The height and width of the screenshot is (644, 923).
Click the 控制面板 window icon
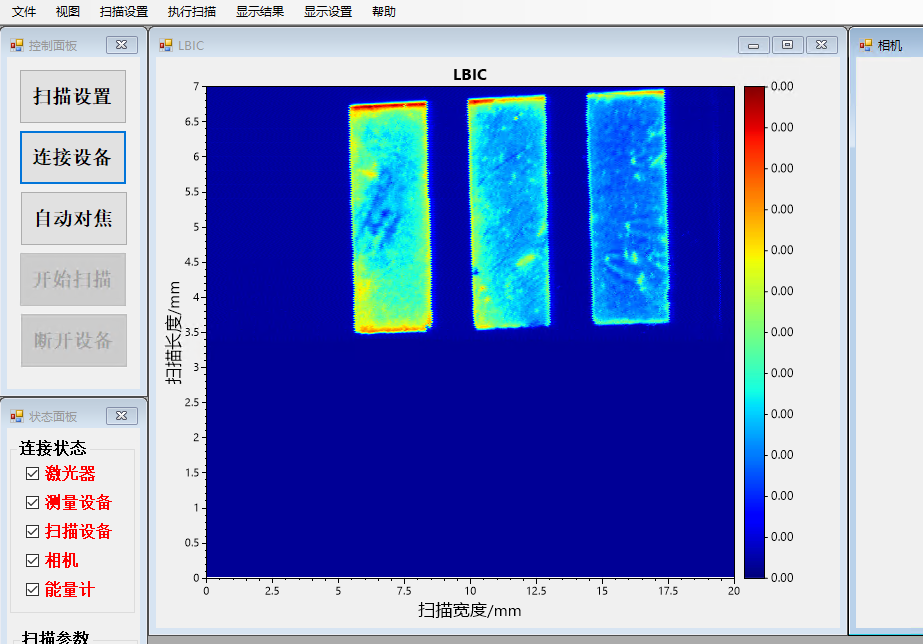click(16, 45)
